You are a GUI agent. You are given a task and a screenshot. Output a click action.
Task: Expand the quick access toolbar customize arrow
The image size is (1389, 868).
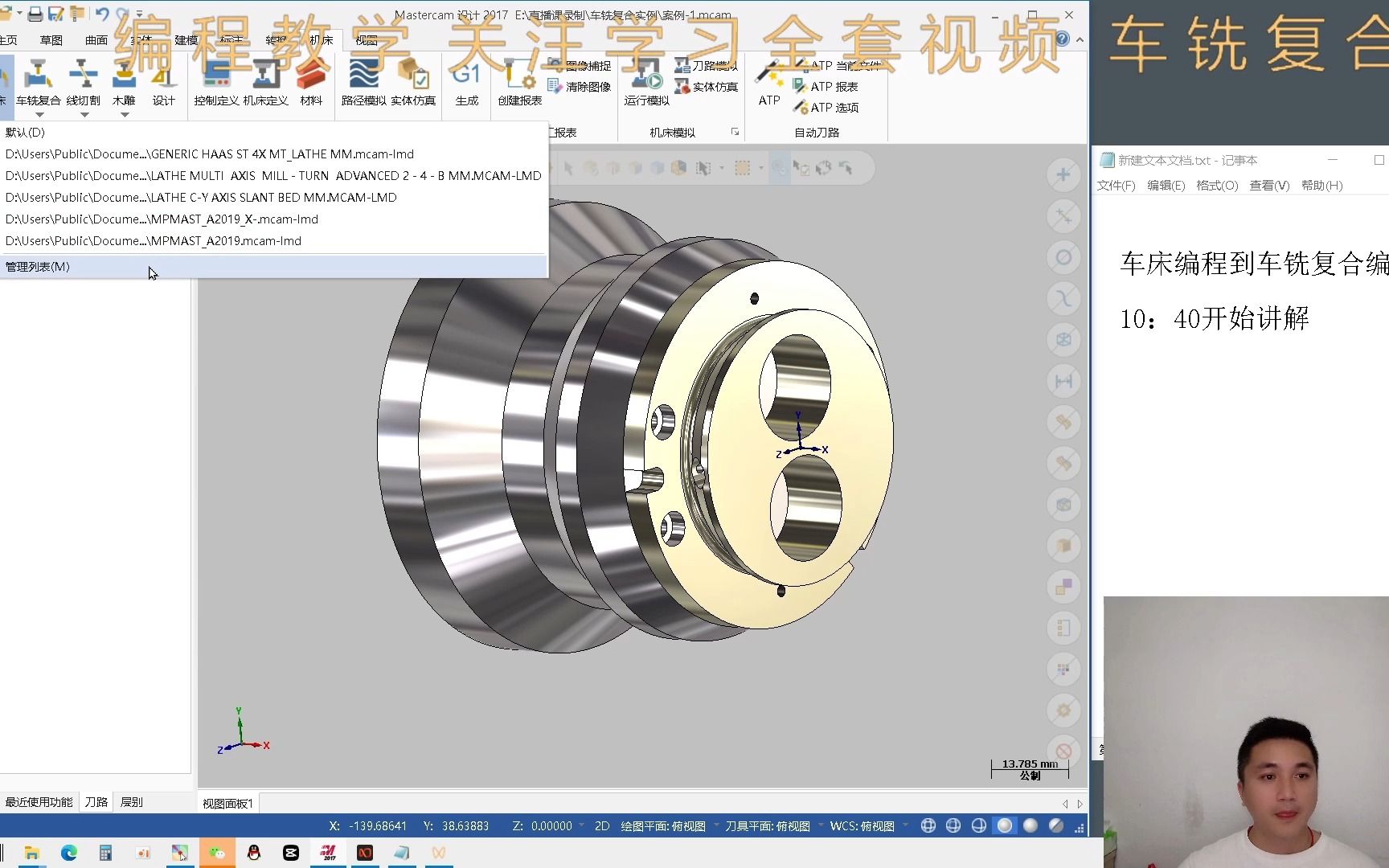pos(139,14)
